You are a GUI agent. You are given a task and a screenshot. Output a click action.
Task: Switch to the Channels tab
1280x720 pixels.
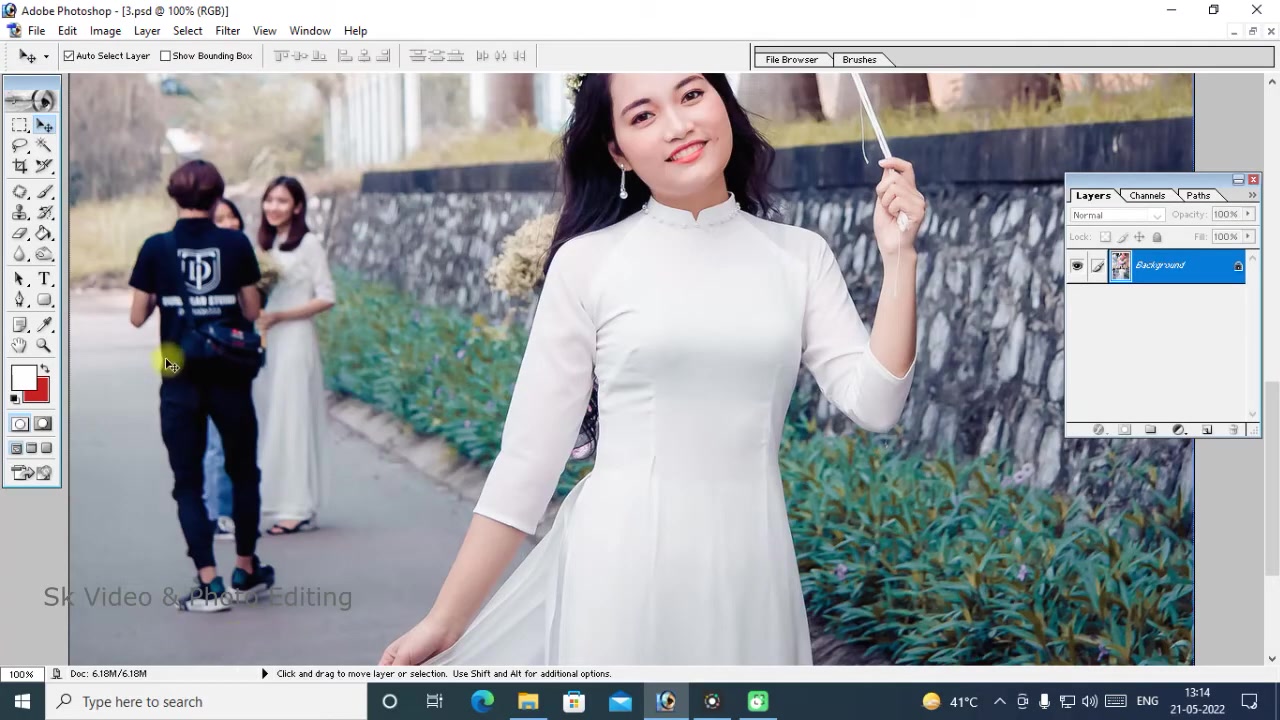(1147, 196)
